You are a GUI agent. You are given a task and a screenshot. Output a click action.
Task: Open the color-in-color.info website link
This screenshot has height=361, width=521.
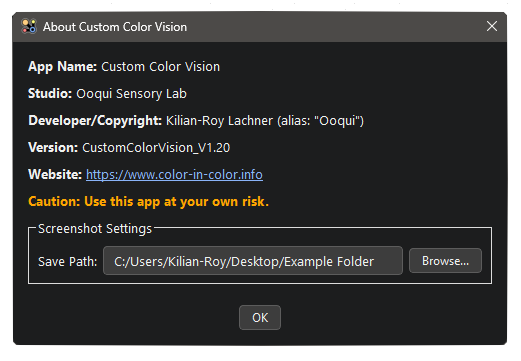point(174,174)
